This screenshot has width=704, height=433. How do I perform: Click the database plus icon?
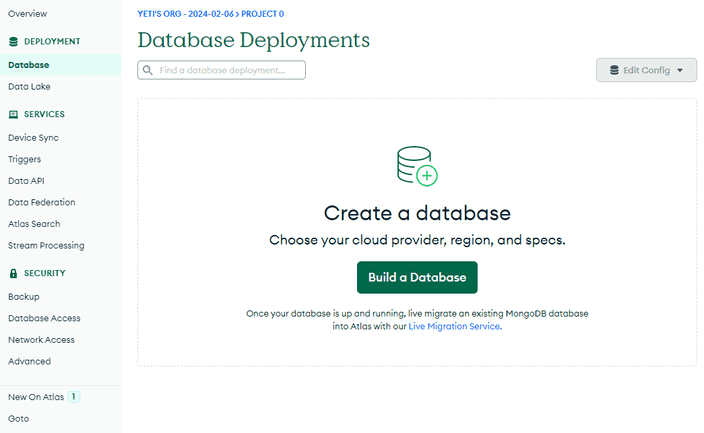[x=417, y=166]
